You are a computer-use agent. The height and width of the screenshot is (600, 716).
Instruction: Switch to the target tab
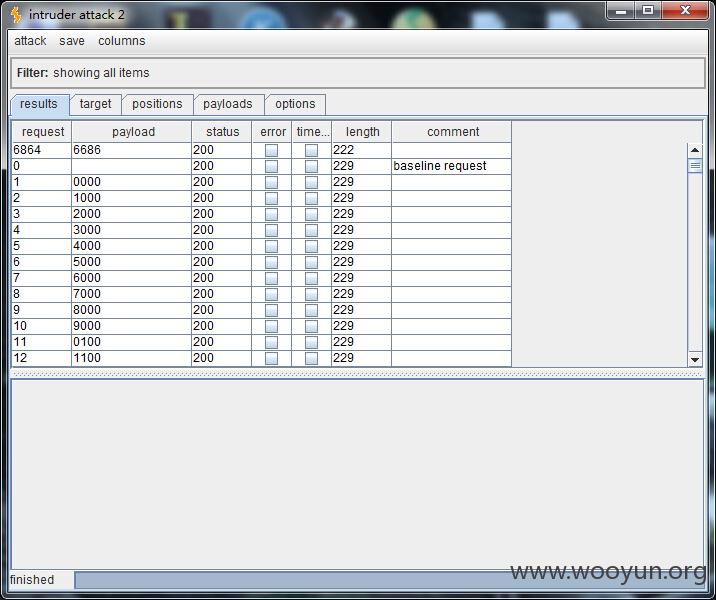(95, 104)
